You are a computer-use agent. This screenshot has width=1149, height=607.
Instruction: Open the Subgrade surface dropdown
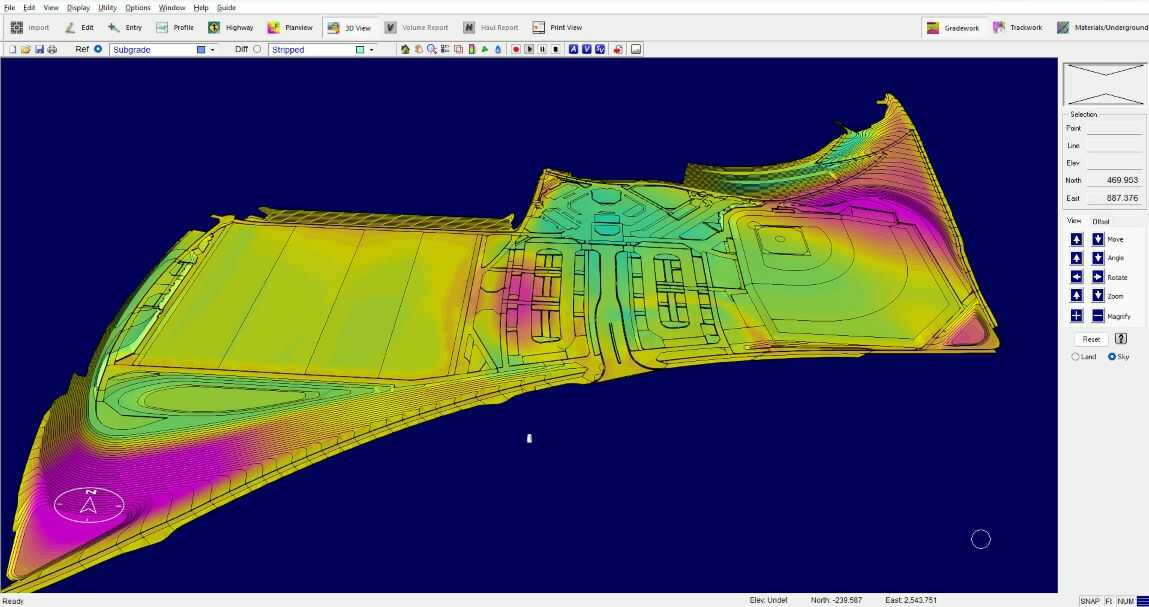tap(212, 49)
